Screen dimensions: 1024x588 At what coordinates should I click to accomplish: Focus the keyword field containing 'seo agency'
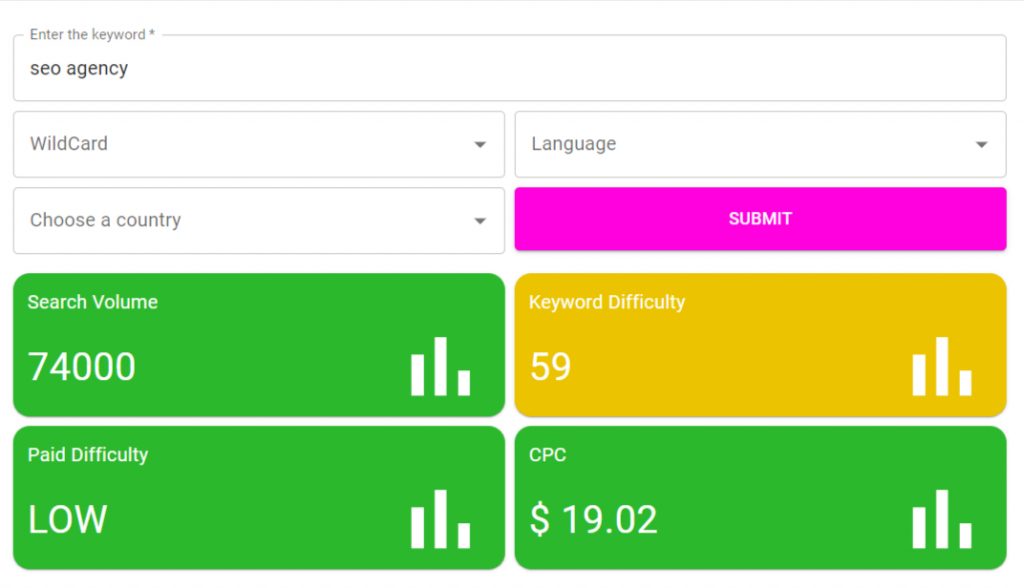[x=508, y=69]
